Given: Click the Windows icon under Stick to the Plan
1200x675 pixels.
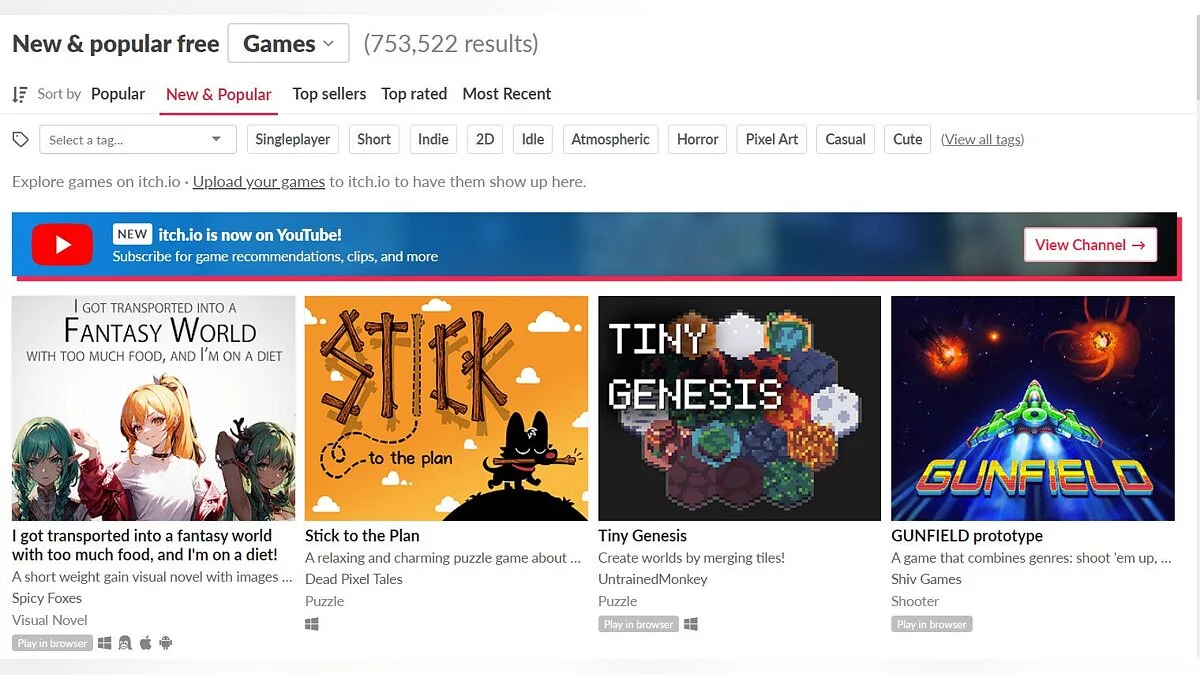Looking at the screenshot, I should [312, 624].
